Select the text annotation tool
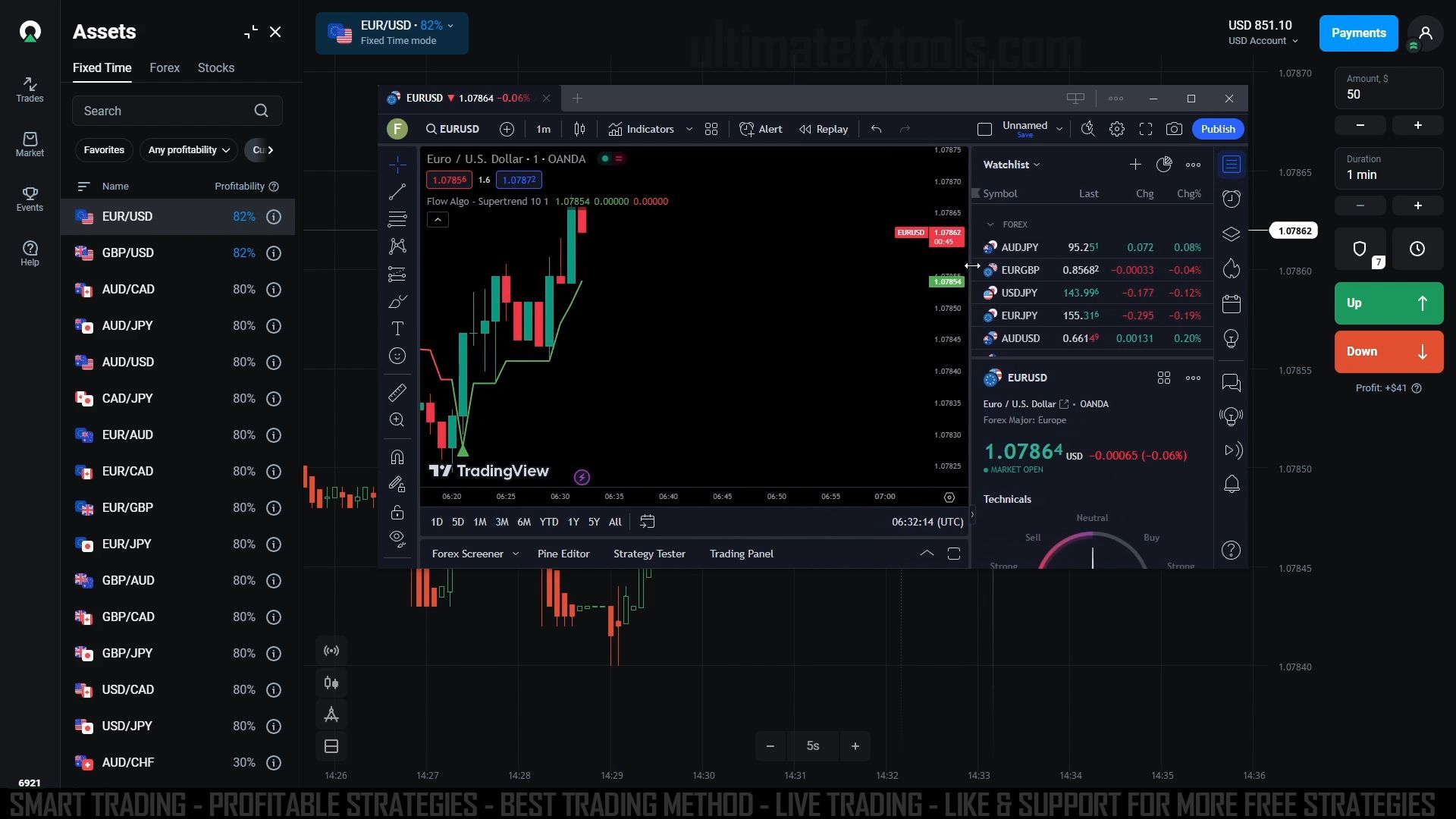Screen dimensions: 1456x819 tap(397, 328)
